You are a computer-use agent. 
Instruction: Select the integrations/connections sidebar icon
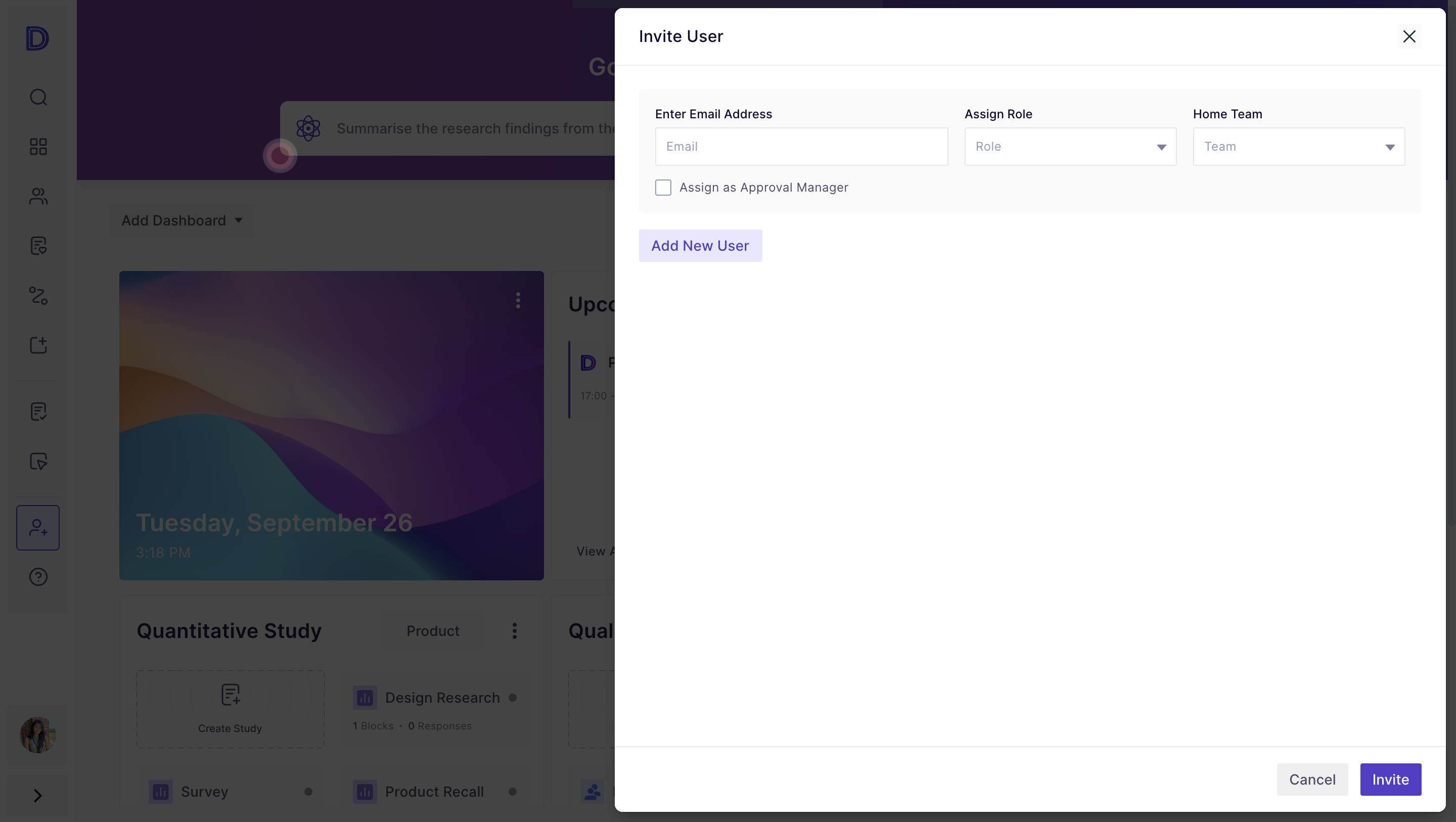click(x=37, y=296)
